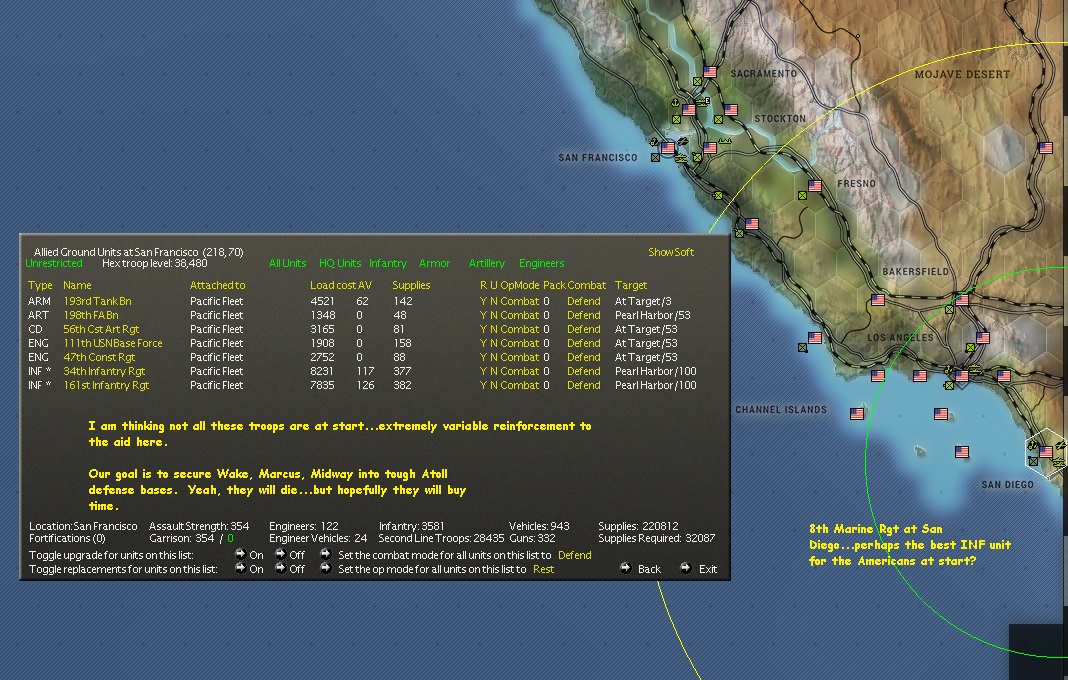Screen dimensions: 1068x680
Task: Click the airplane icon in San Diego hexagon
Action: 1061,446
